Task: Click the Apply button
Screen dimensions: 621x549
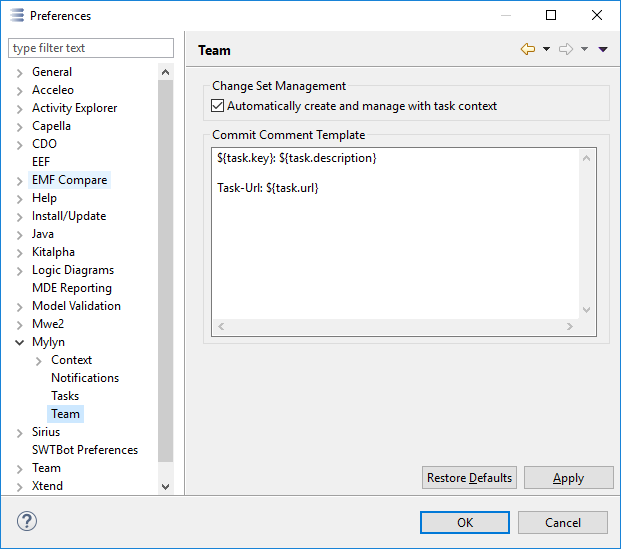Action: (x=568, y=478)
